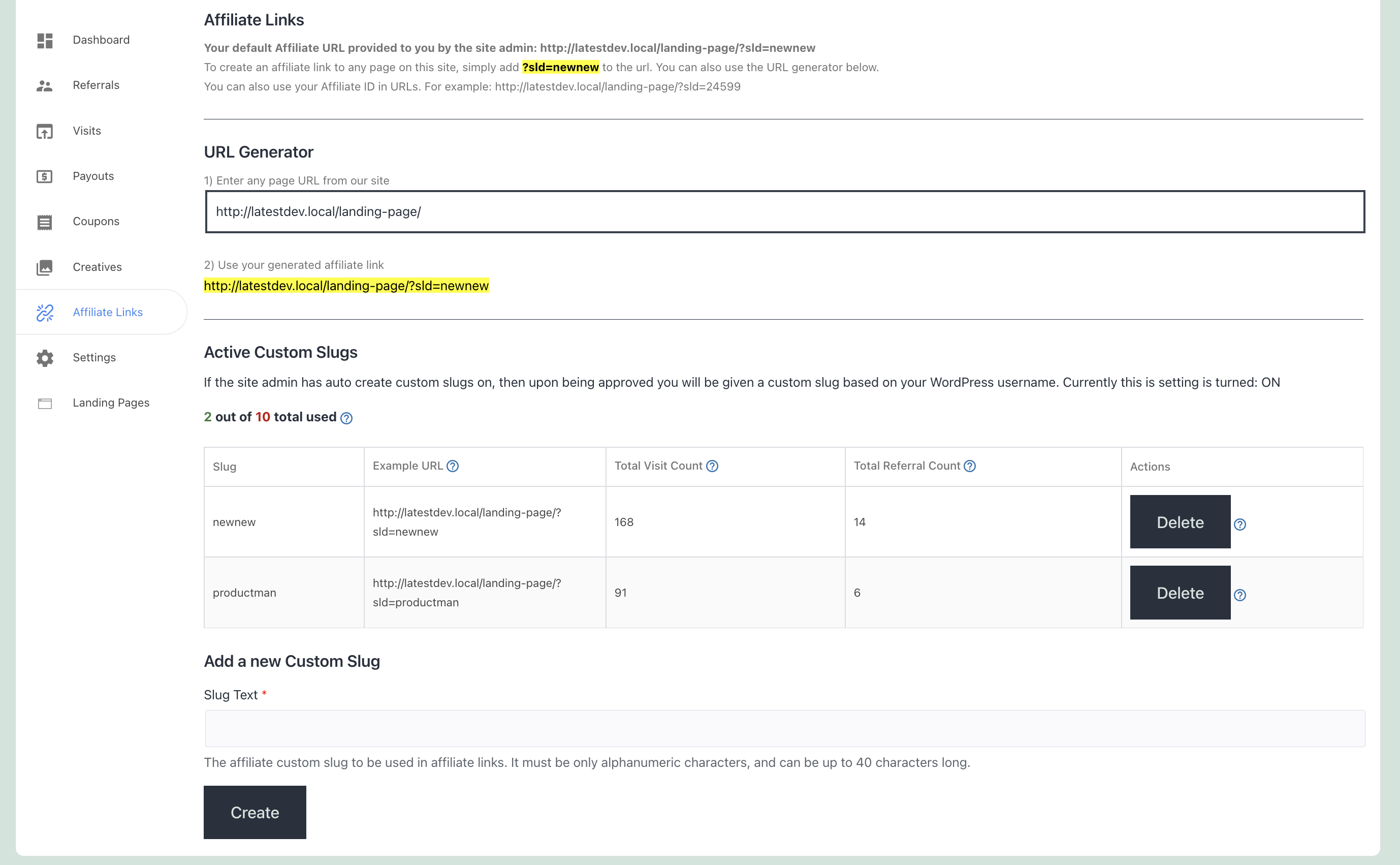This screenshot has width=1400, height=865.
Task: Click help icon beside newnew Delete button
Action: [1240, 524]
